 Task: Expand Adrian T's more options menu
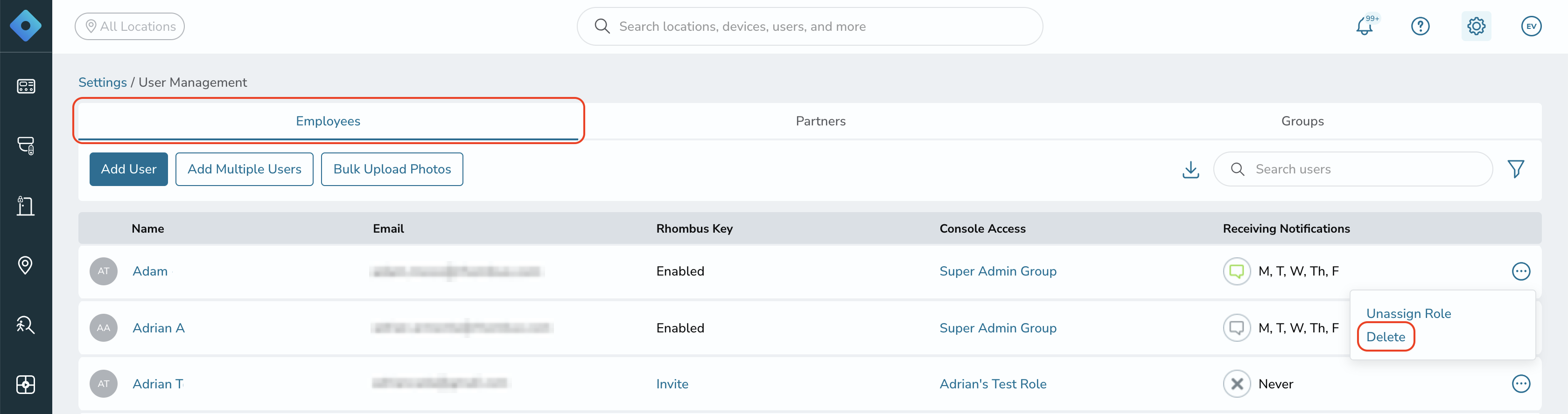1520,384
